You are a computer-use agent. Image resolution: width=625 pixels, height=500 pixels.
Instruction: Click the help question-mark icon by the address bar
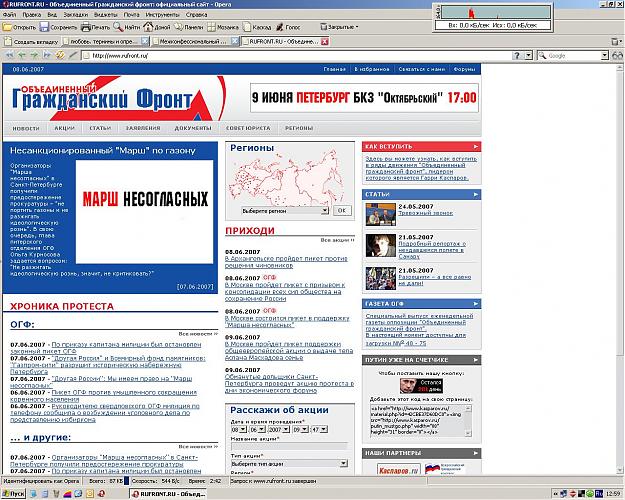point(517,55)
